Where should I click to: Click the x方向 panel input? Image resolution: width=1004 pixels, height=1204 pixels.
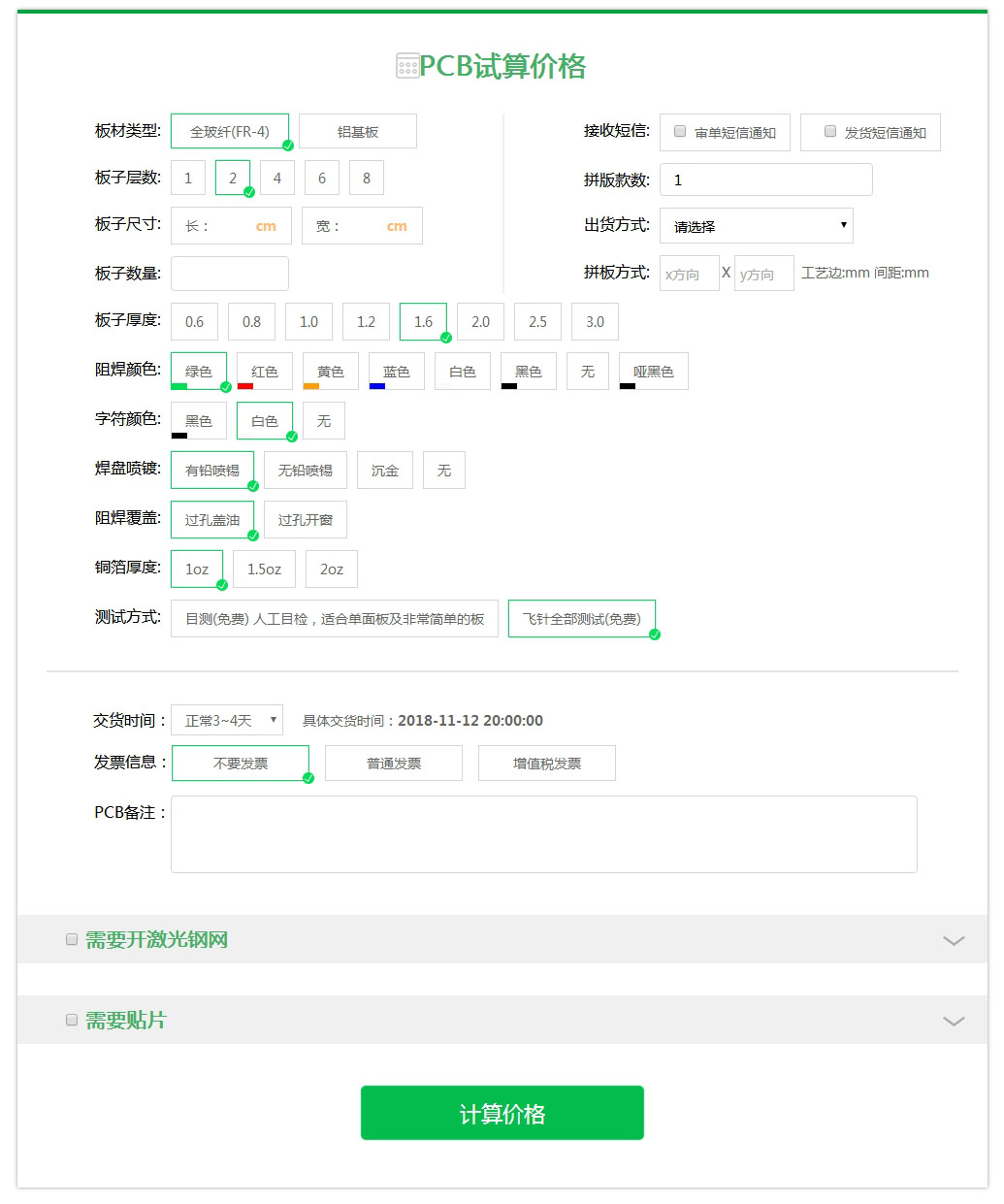click(x=690, y=274)
